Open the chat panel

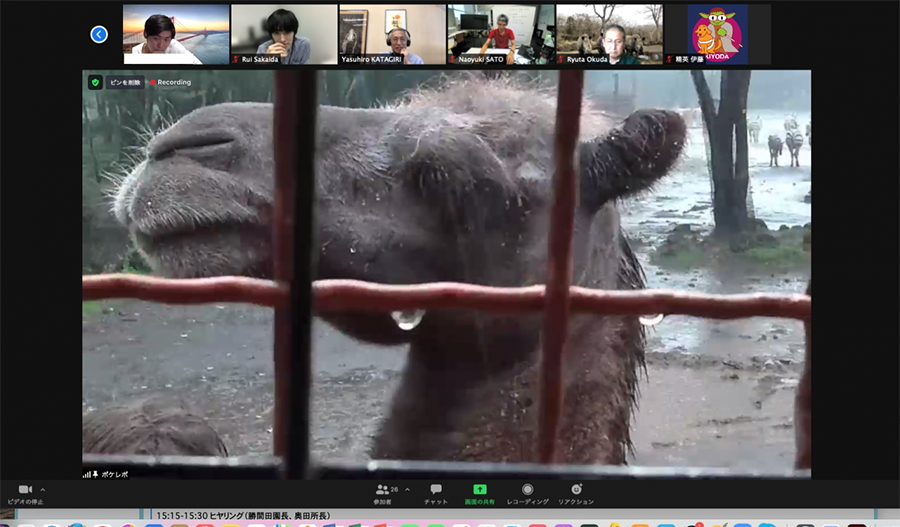[436, 490]
